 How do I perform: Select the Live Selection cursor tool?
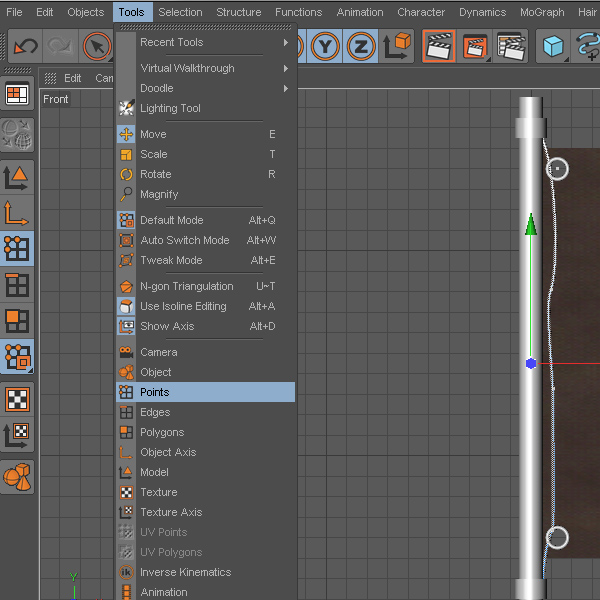coord(96,47)
